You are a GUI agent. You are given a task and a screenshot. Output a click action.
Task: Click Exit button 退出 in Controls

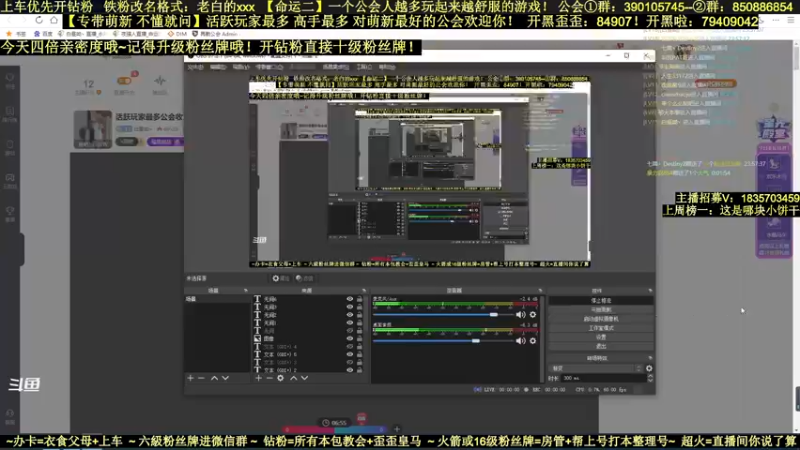click(601, 346)
